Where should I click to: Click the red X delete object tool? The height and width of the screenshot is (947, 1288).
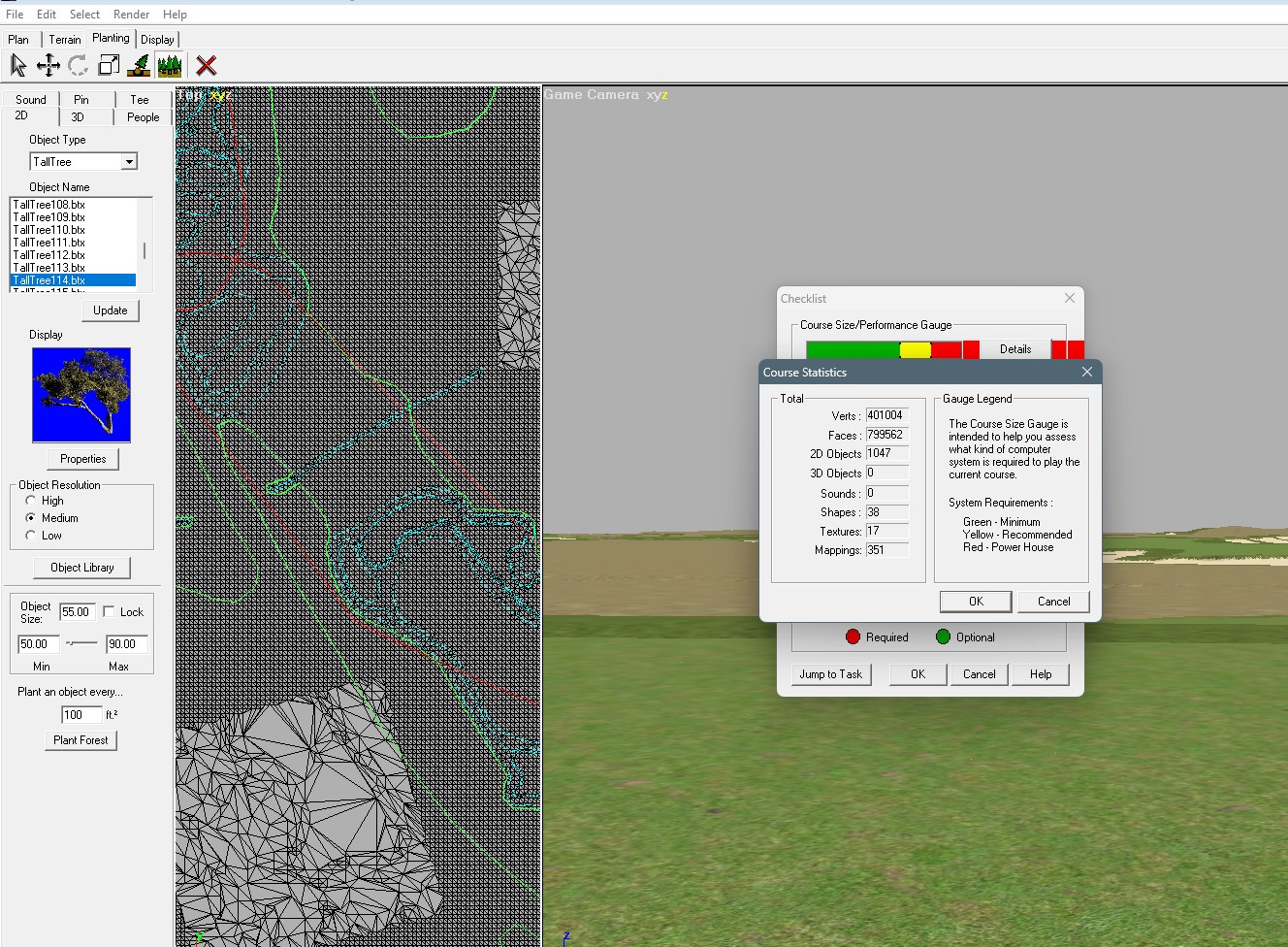click(204, 64)
